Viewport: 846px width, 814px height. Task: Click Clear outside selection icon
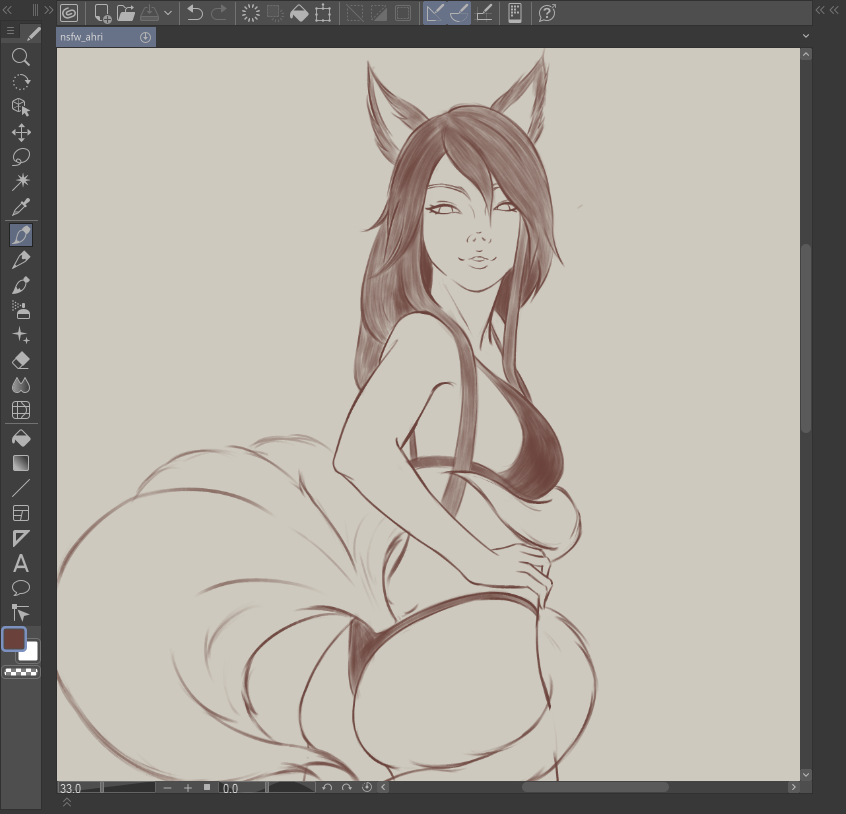[x=275, y=13]
